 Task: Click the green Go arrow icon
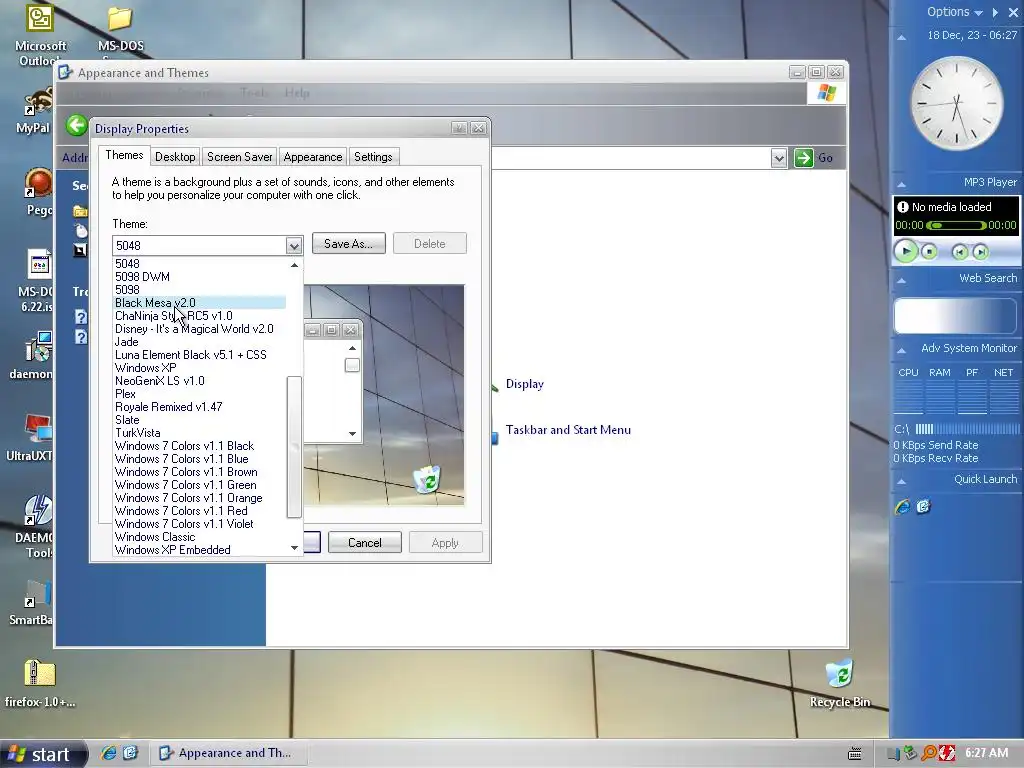coord(803,157)
